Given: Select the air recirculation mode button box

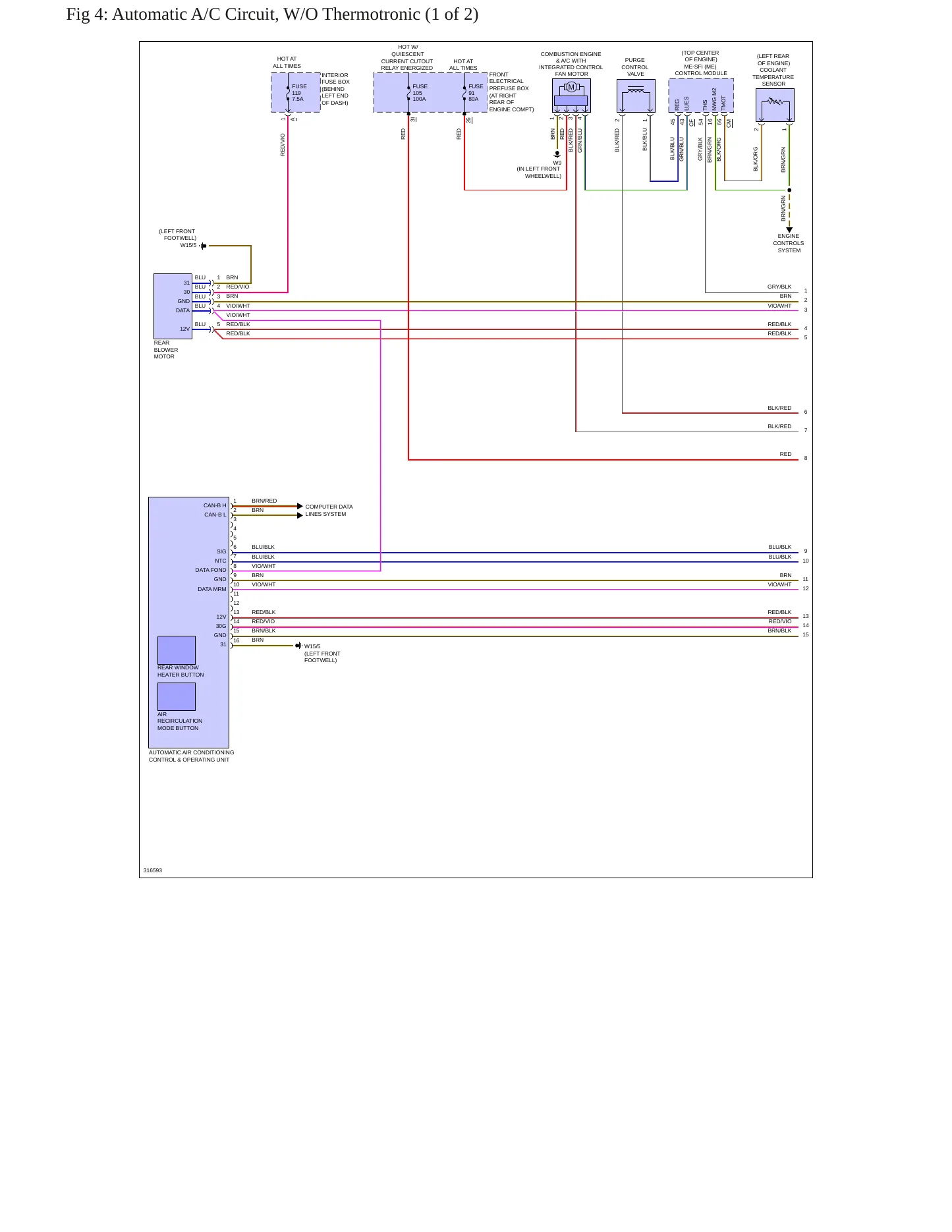Looking at the screenshot, I should (177, 696).
